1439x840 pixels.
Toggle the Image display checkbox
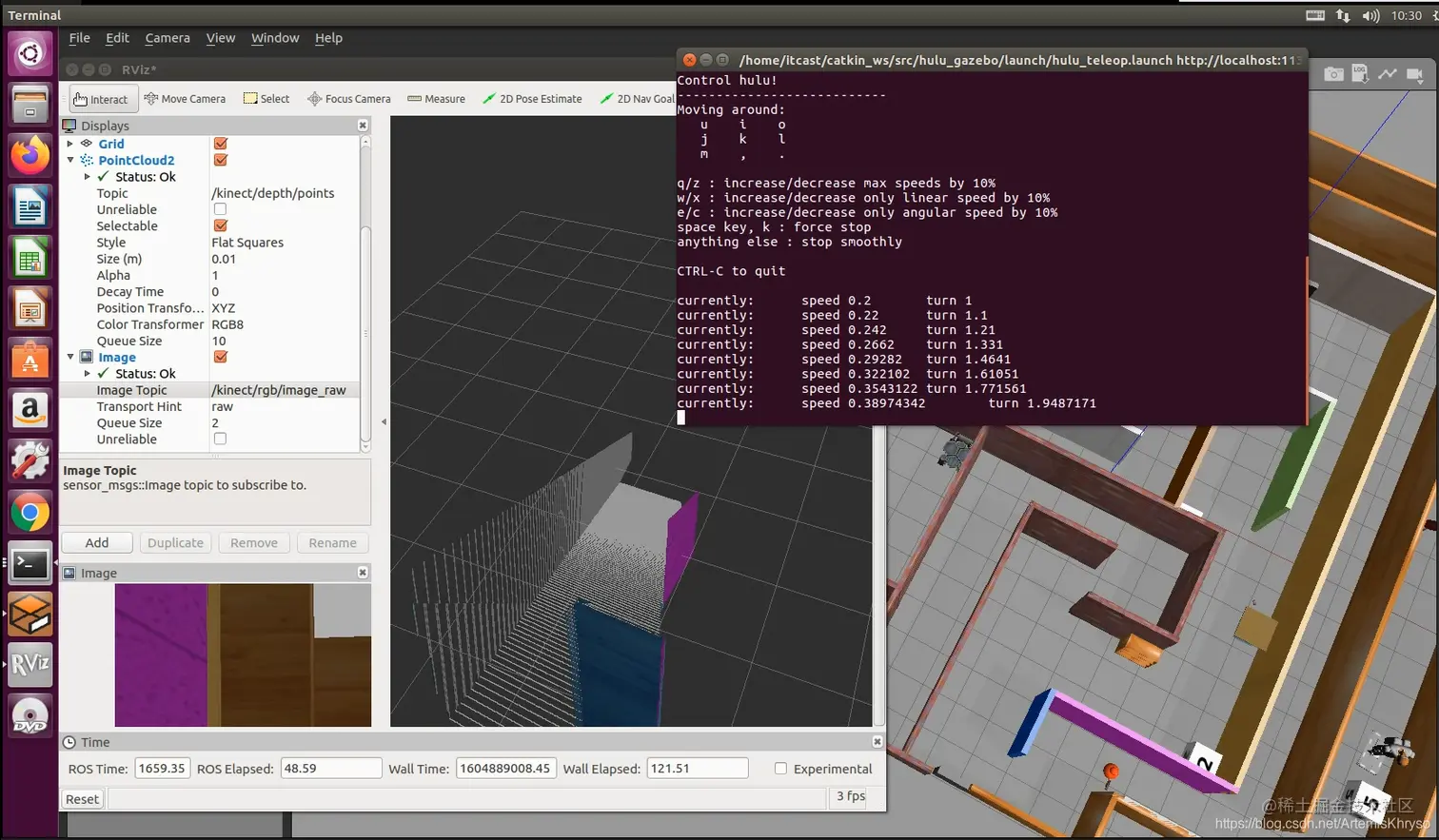[x=221, y=357]
